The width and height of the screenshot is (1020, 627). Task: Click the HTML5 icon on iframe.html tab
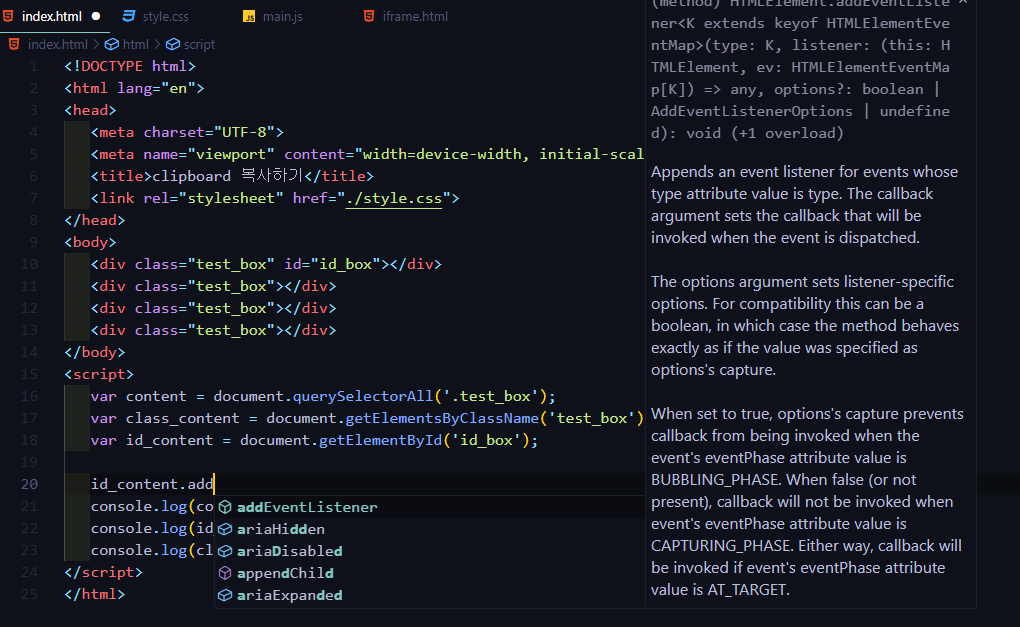(x=369, y=16)
